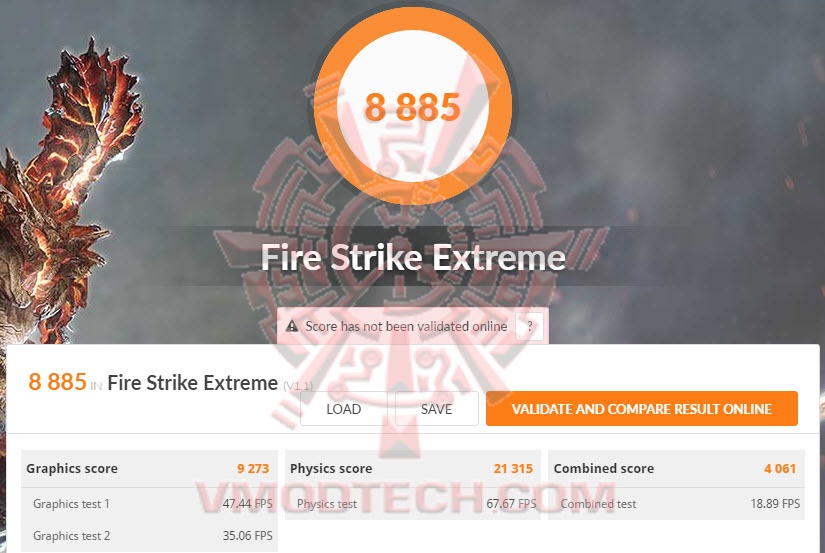Select the Graphics score header row

point(149,468)
